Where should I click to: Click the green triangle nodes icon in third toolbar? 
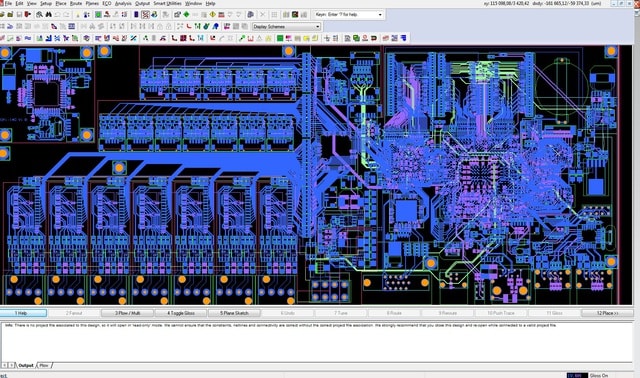tap(145, 38)
